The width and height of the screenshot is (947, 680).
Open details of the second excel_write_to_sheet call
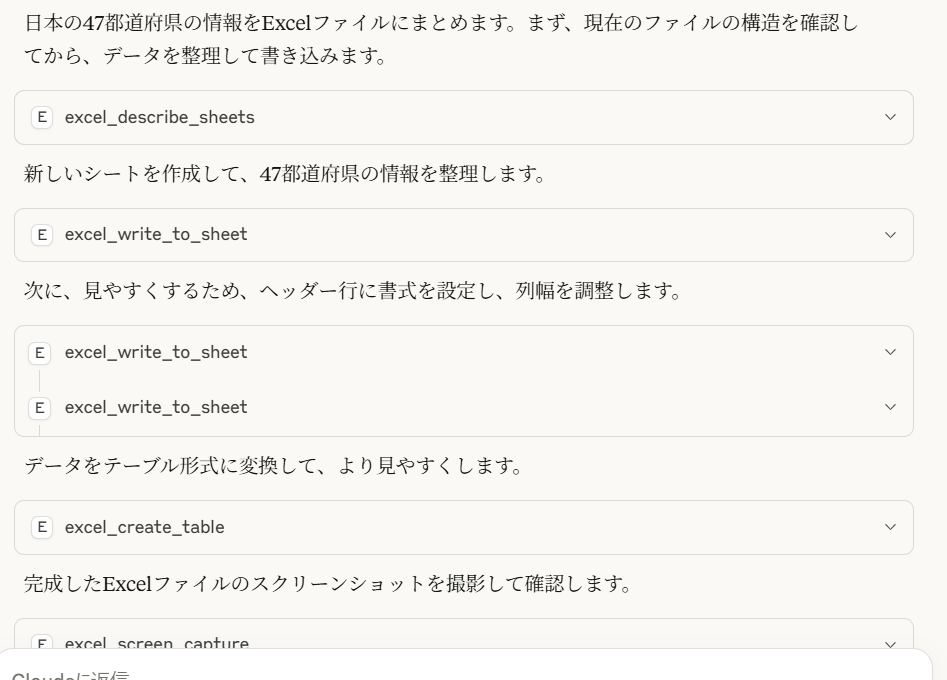[891, 352]
